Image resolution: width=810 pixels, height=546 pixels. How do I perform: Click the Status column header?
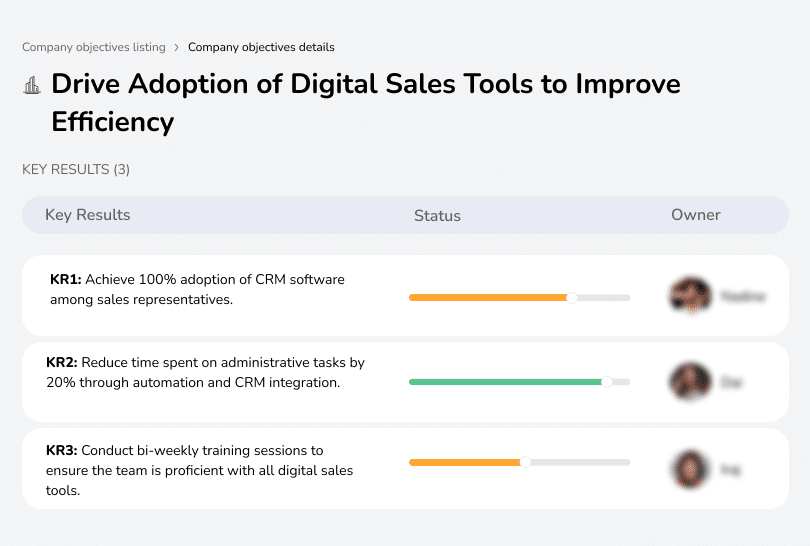[437, 215]
